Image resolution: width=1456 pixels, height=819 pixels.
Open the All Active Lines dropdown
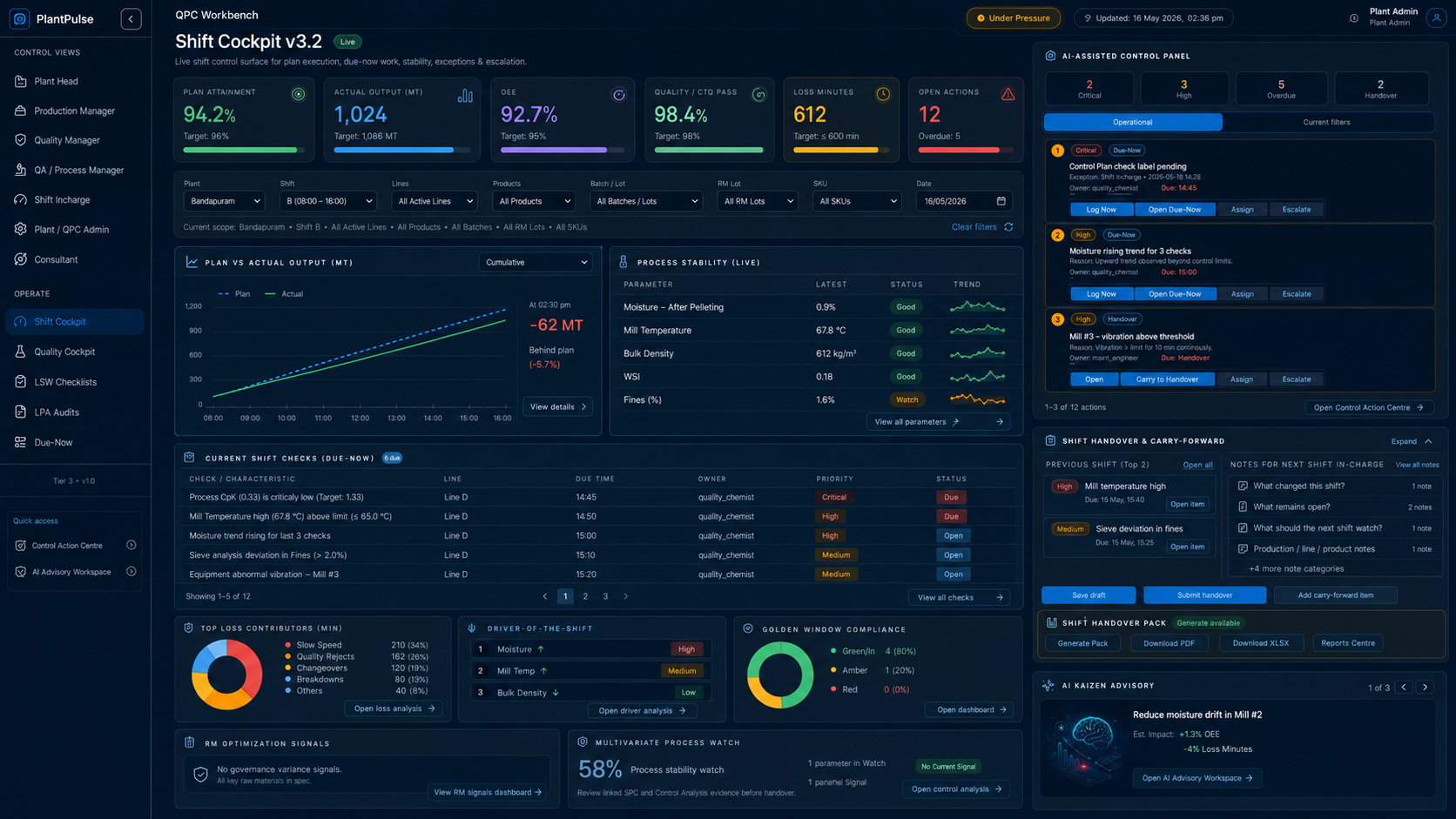point(434,201)
